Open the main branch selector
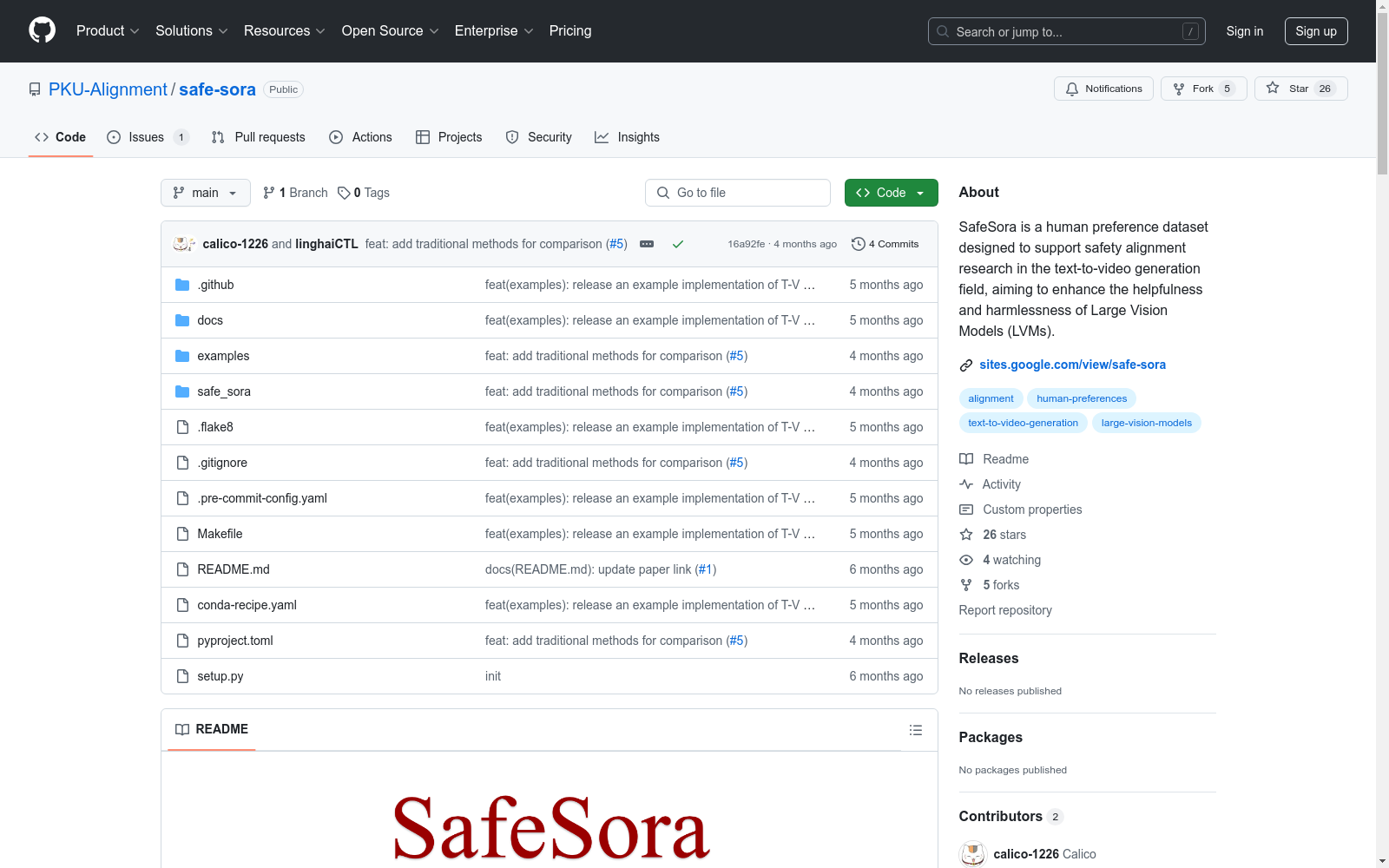 click(206, 193)
